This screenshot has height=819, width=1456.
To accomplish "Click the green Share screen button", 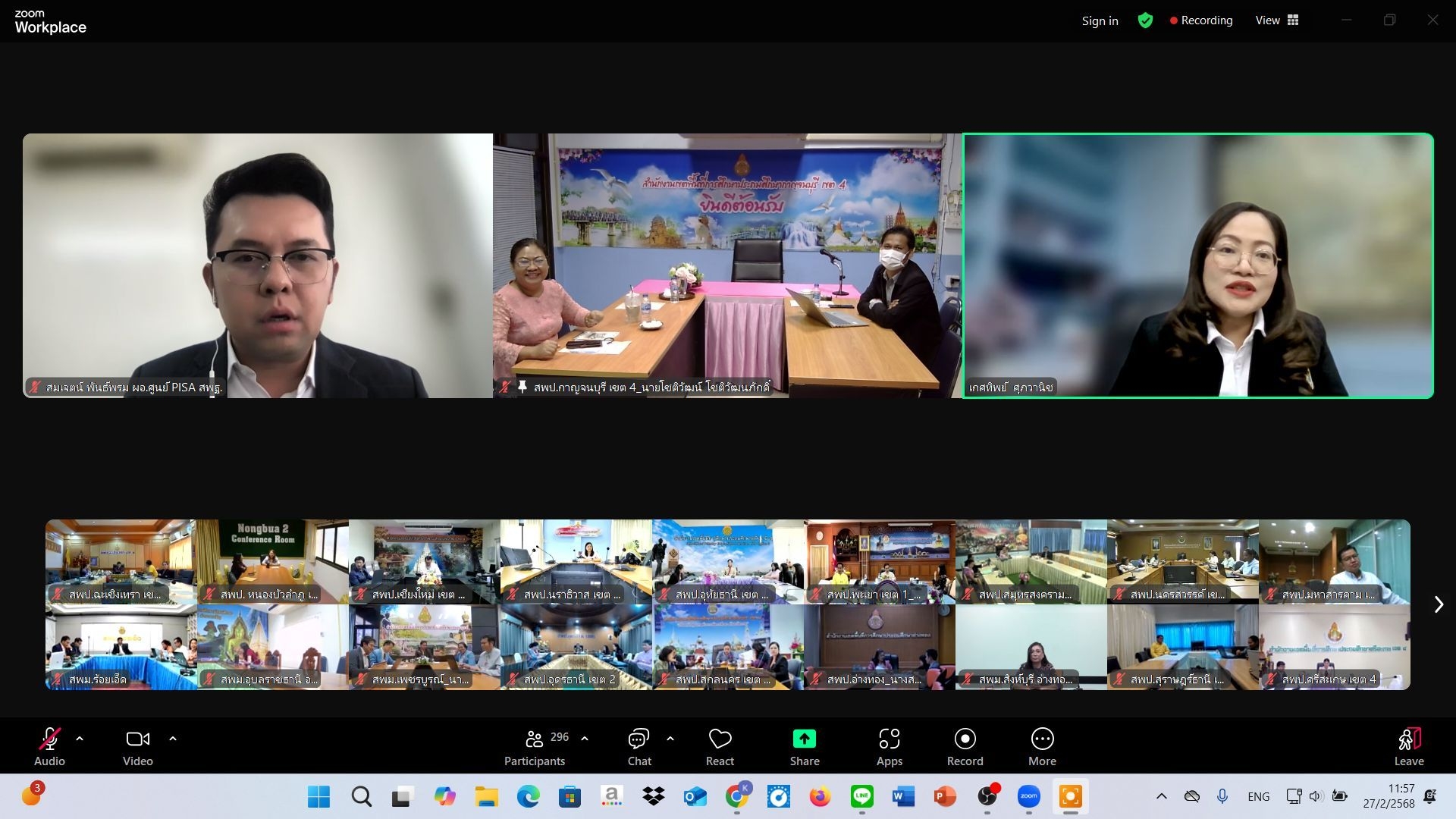I will click(x=805, y=747).
